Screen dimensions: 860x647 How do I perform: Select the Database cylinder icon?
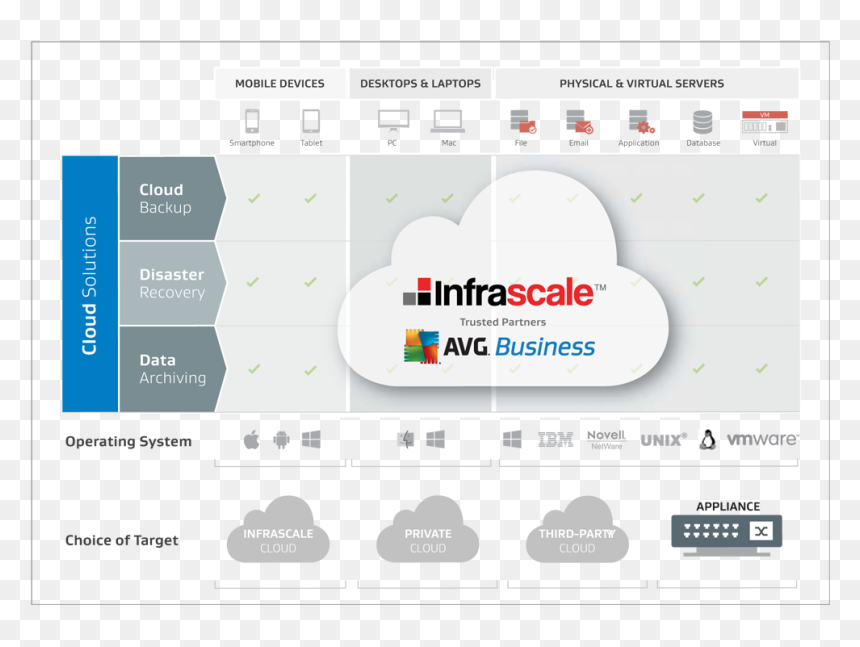702,122
